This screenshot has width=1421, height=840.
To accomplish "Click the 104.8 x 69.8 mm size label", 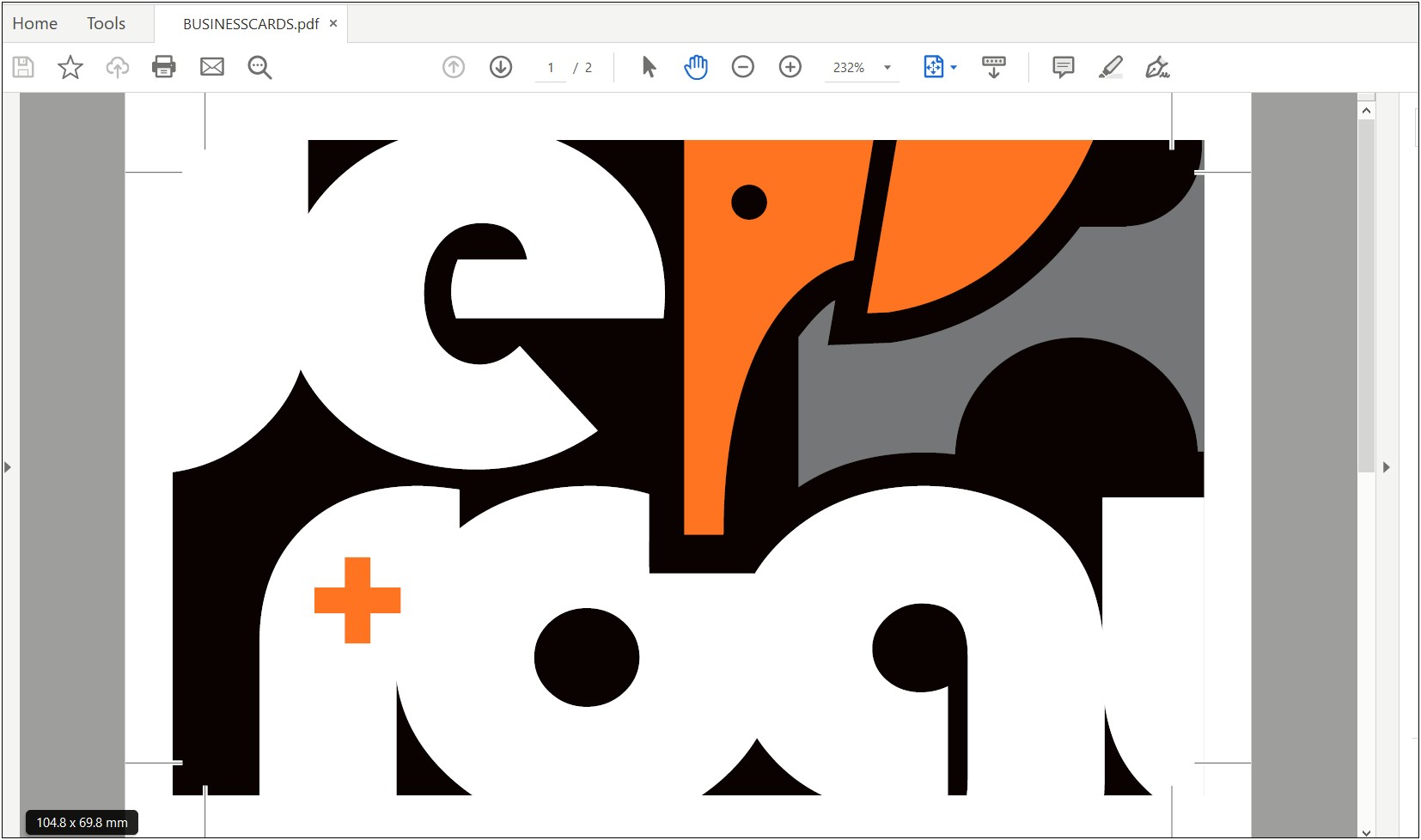I will pyautogui.click(x=82, y=823).
